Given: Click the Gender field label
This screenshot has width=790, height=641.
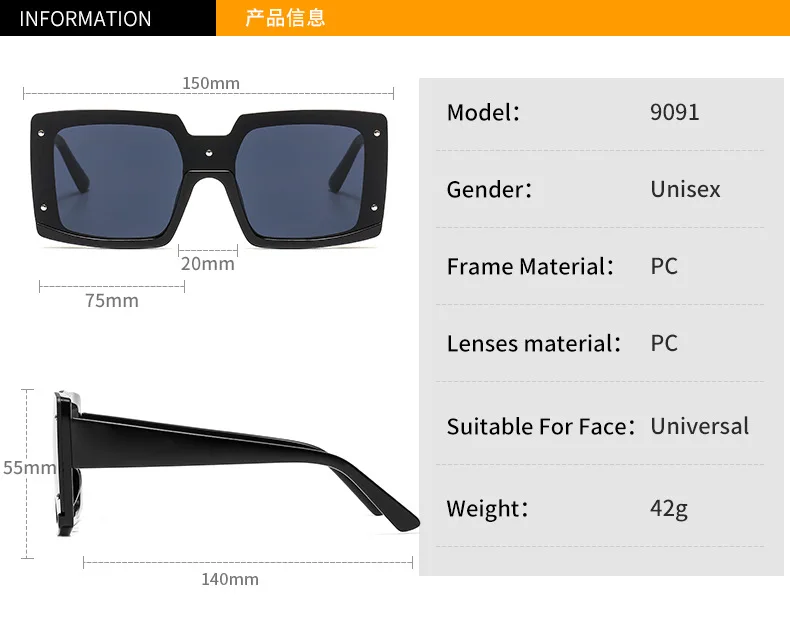Looking at the screenshot, I should [x=489, y=189].
